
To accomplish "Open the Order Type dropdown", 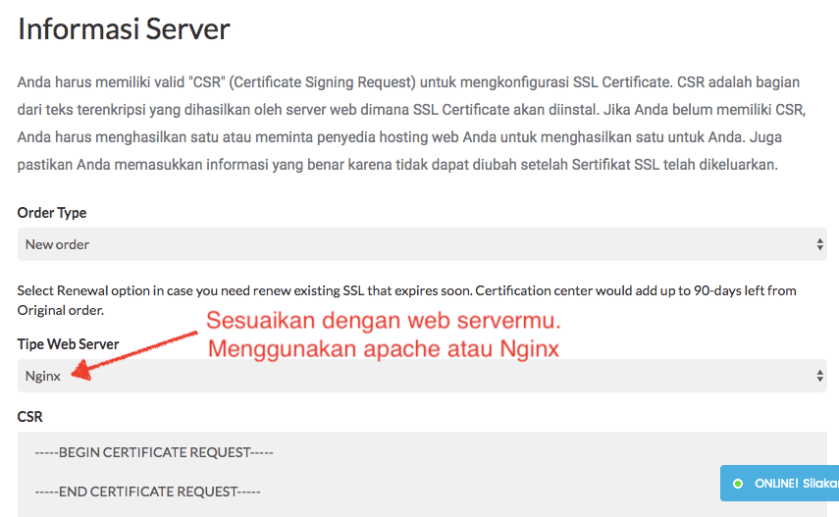I will pos(422,245).
